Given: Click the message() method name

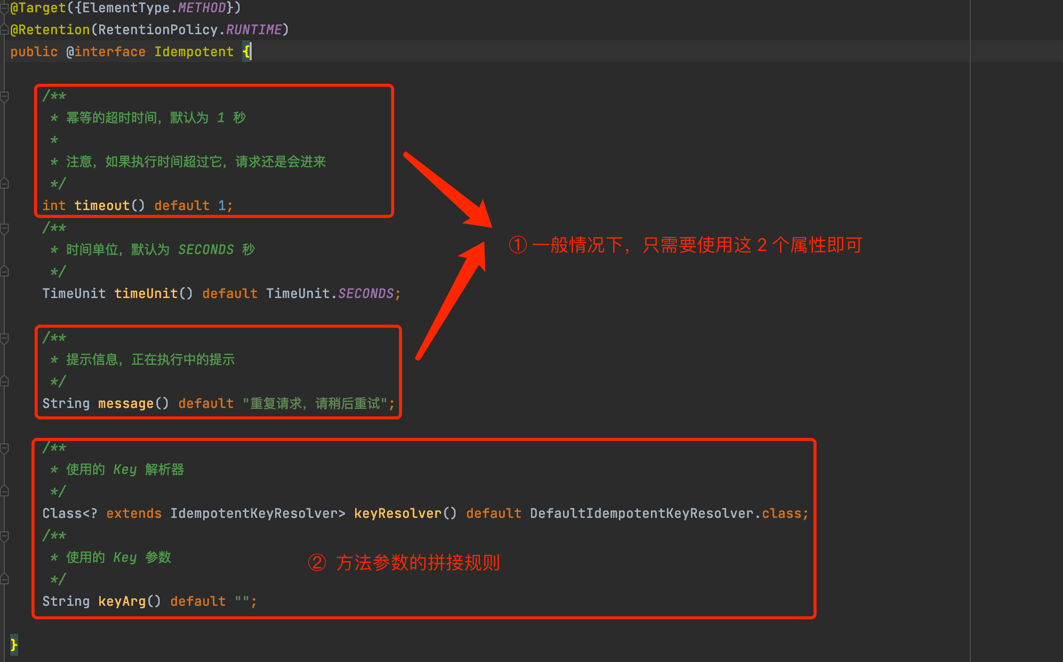Looking at the screenshot, I should pos(125,404).
